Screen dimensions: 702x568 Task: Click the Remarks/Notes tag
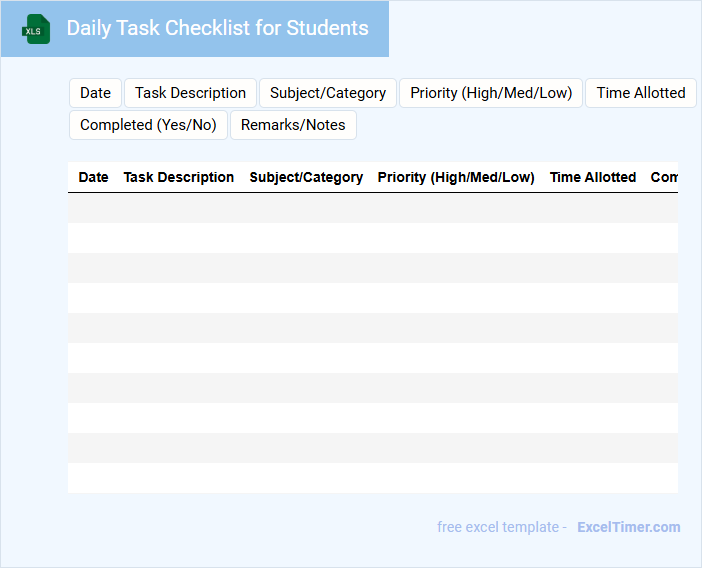[x=293, y=125]
